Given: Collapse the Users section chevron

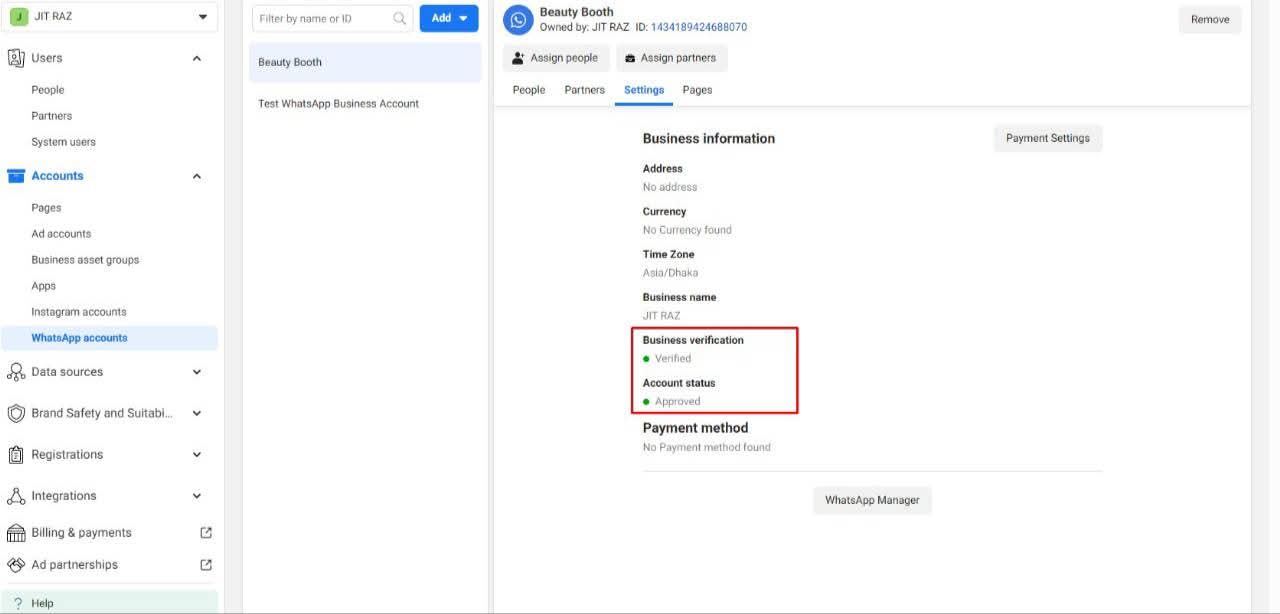Looking at the screenshot, I should tap(197, 59).
